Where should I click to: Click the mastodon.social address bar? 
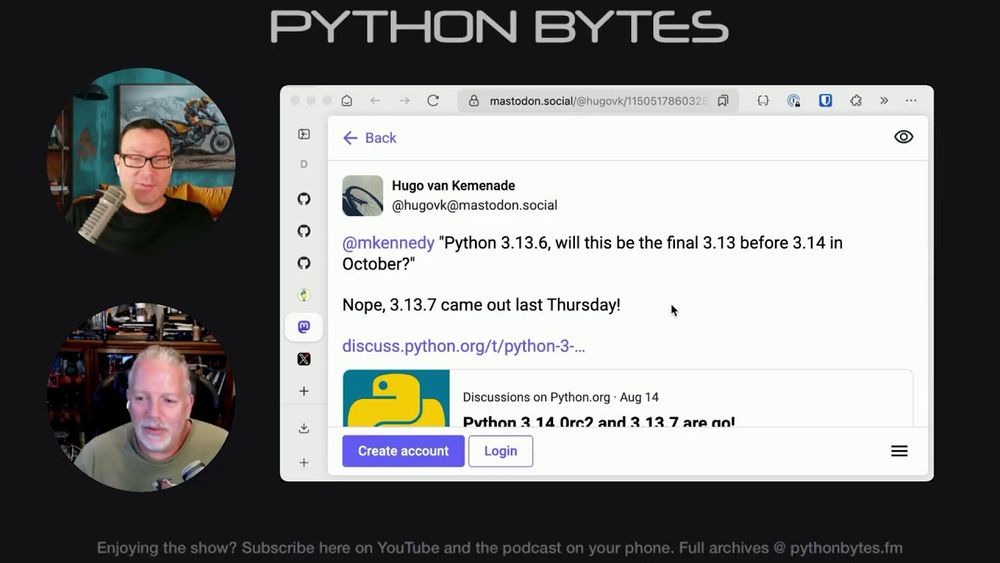tap(598, 101)
